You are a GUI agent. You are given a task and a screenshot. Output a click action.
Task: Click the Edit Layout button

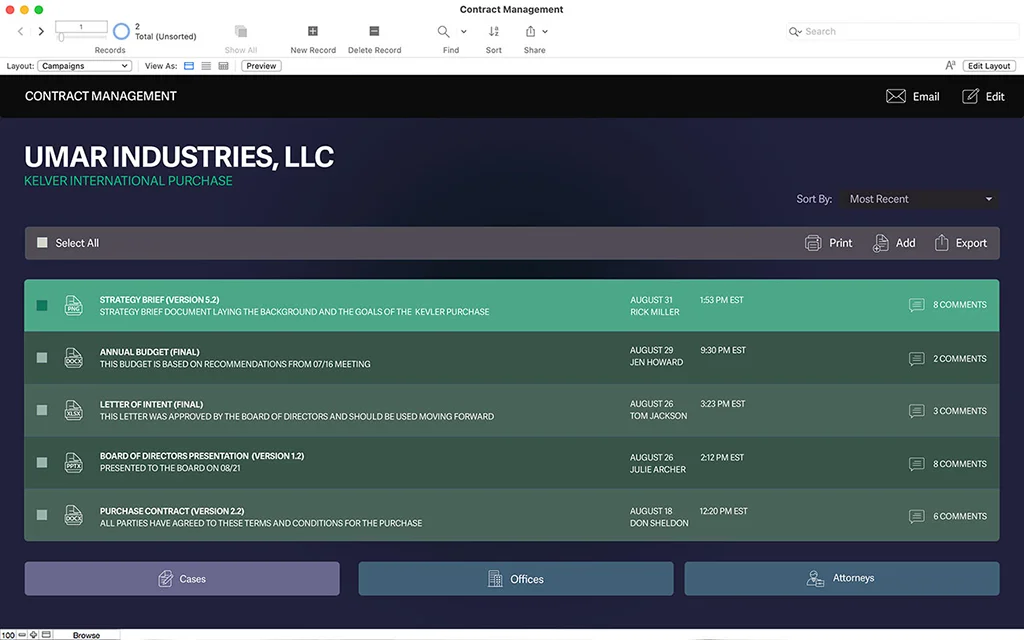[x=989, y=66]
